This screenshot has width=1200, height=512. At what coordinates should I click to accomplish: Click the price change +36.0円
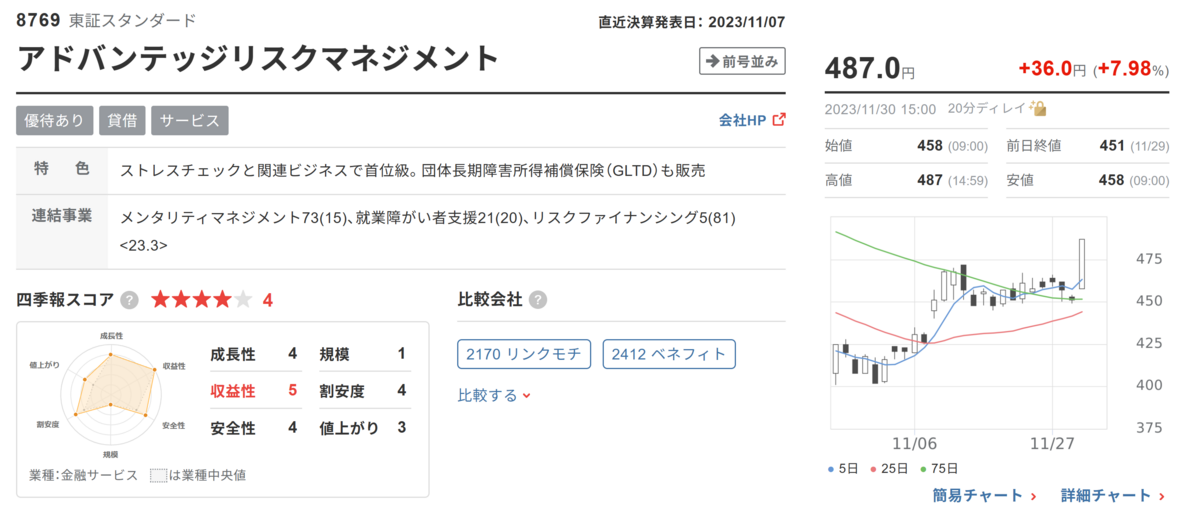tap(1052, 69)
